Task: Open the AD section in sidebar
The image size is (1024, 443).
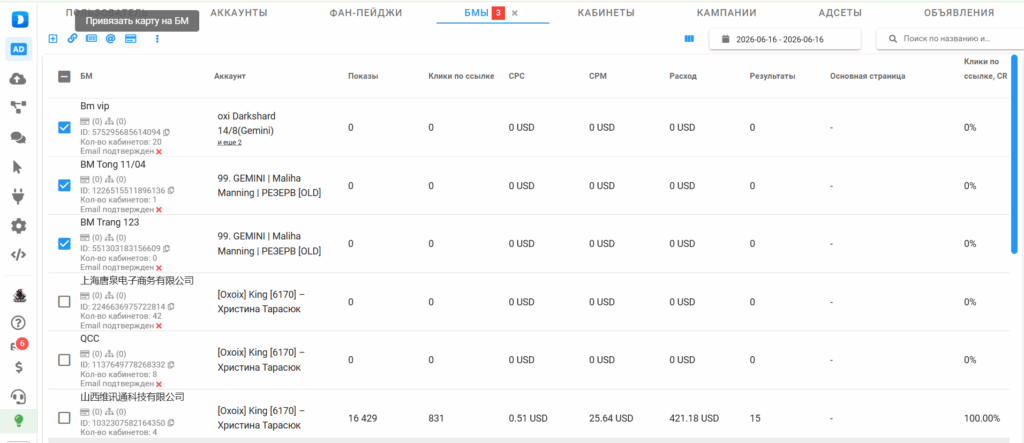Action: click(x=19, y=50)
